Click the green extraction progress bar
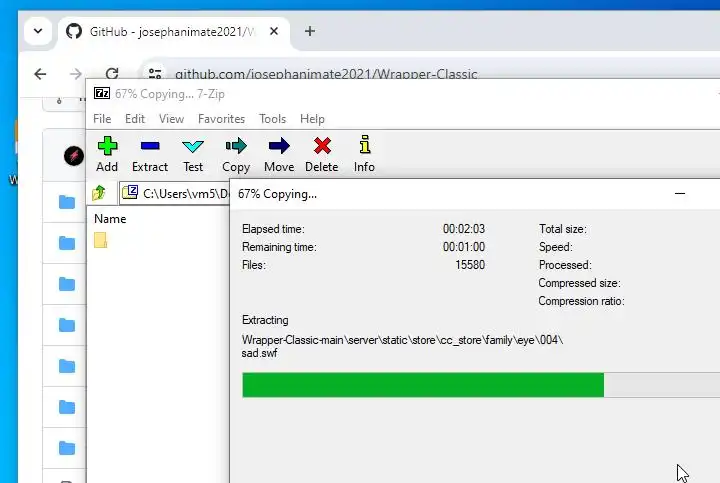Screen dimensions: 720x483 [x=423, y=385]
